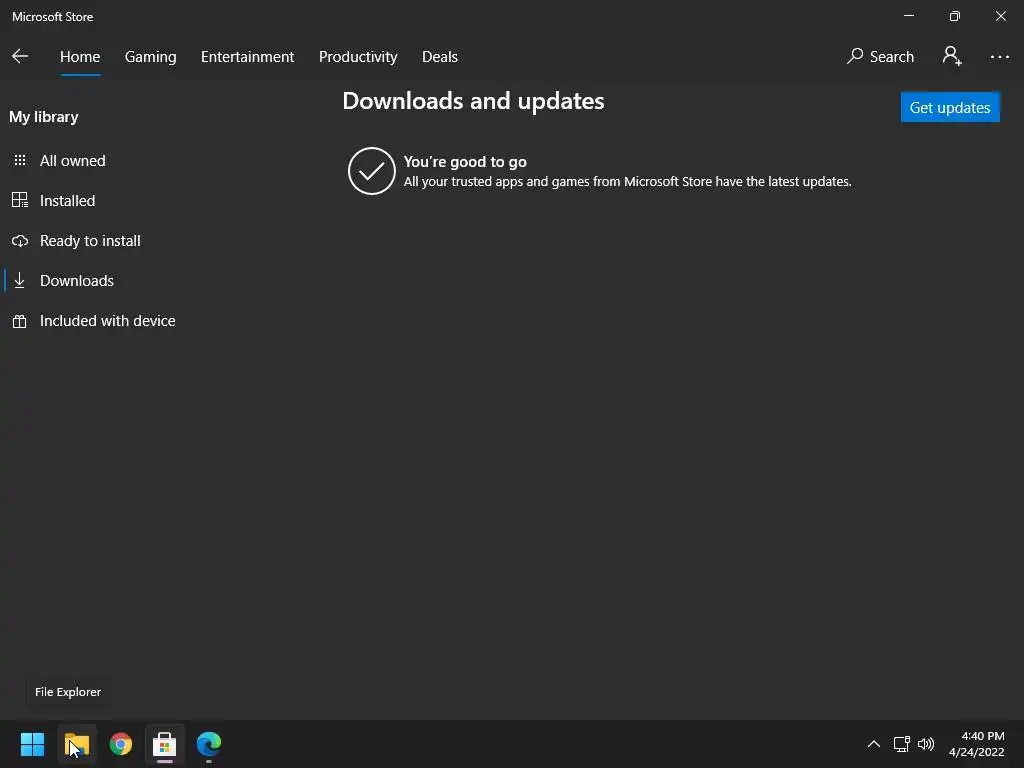Go back with the back arrow
1024x768 pixels.
click(20, 57)
